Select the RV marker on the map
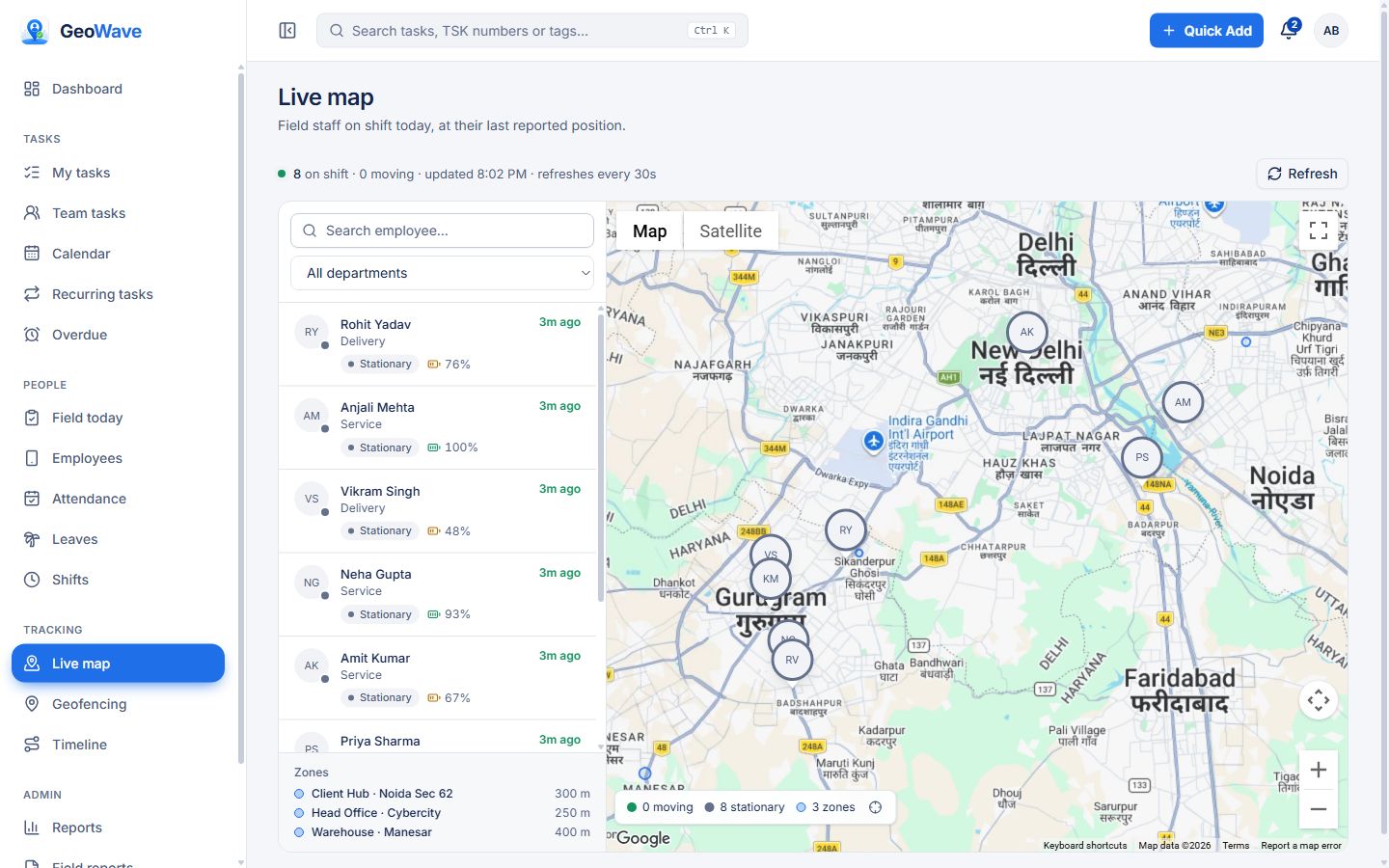The height and width of the screenshot is (868, 1389). click(792, 660)
